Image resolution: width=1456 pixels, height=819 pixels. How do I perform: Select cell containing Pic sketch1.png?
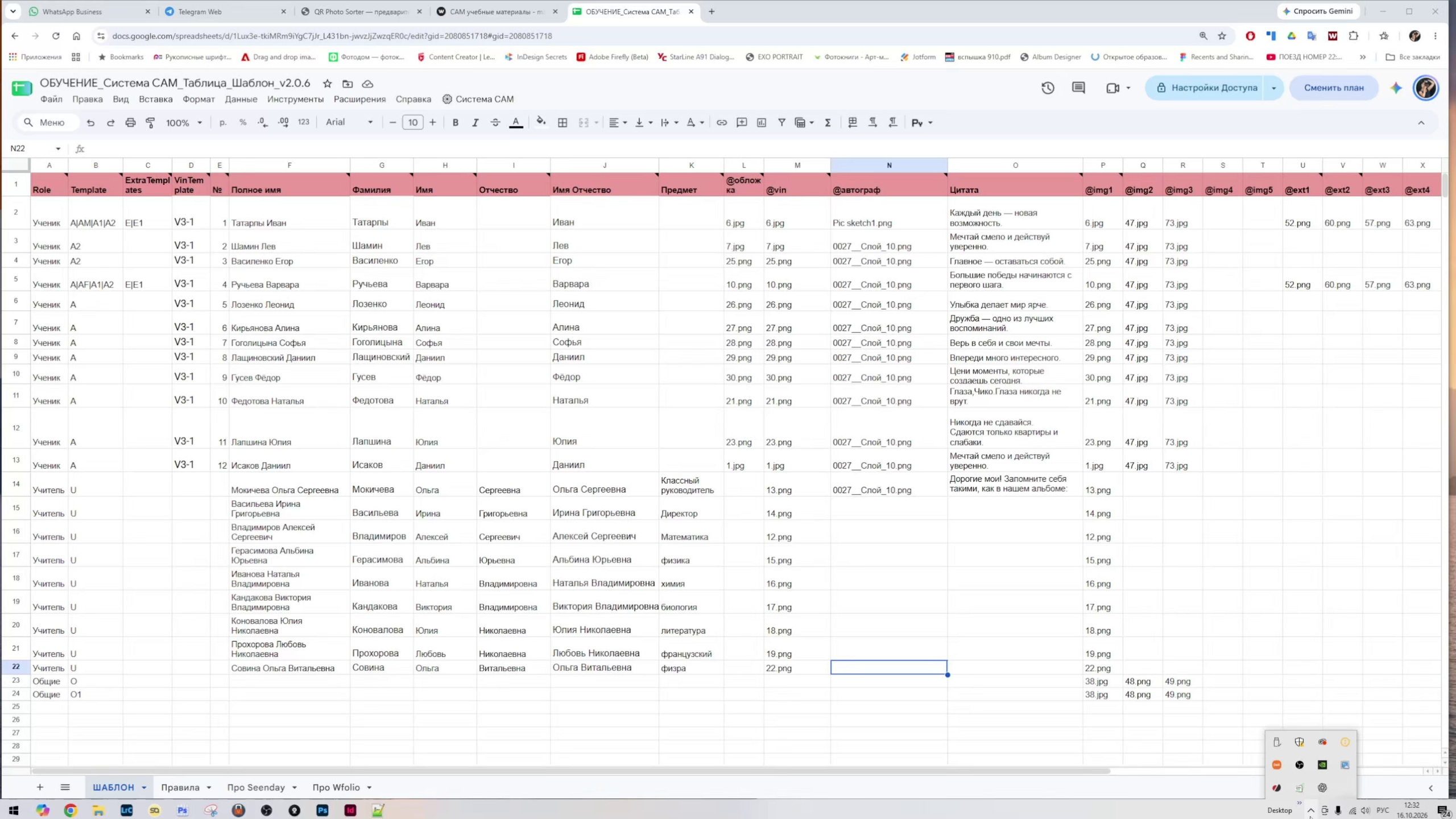point(889,213)
